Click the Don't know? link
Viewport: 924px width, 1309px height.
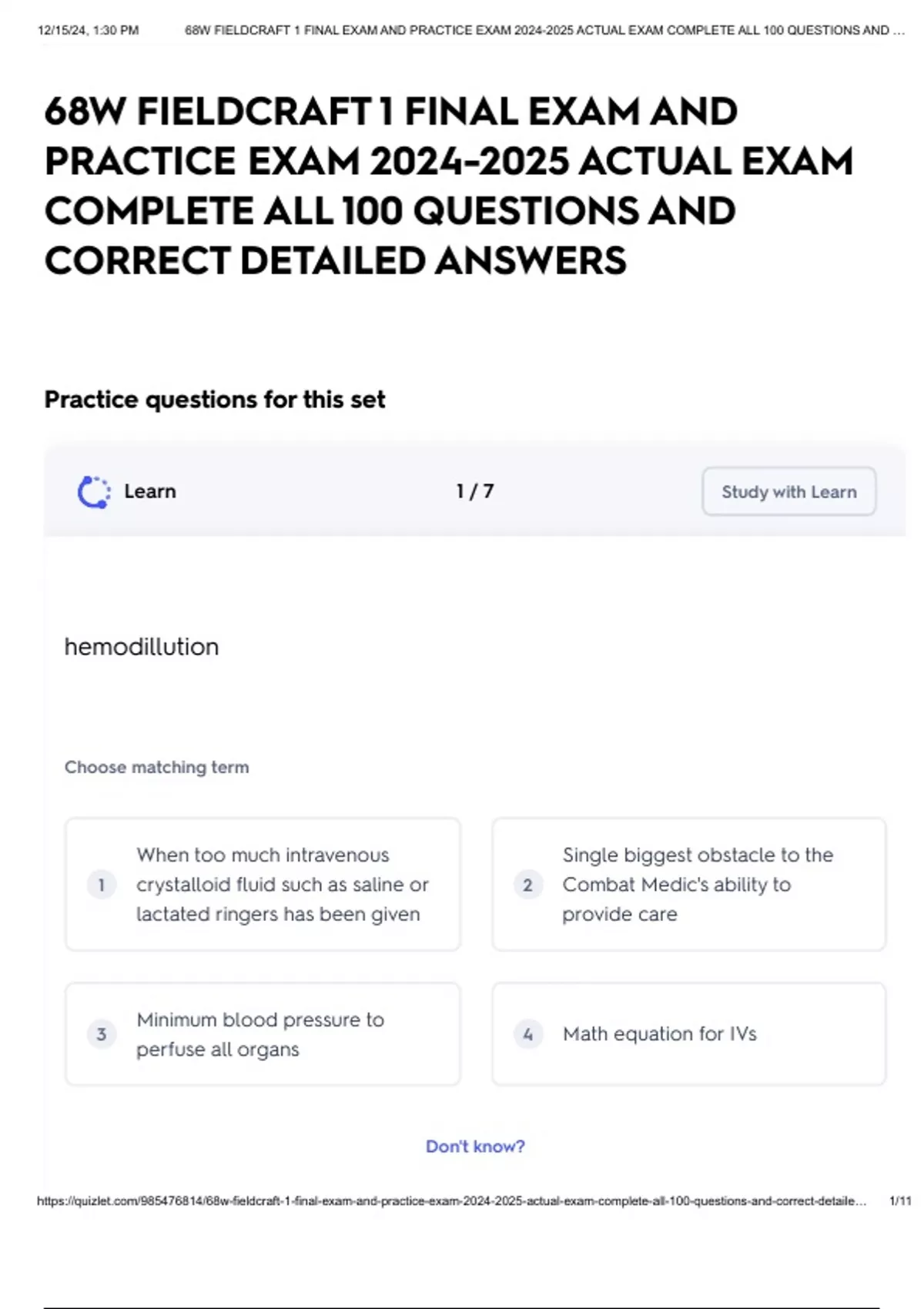(x=475, y=1147)
